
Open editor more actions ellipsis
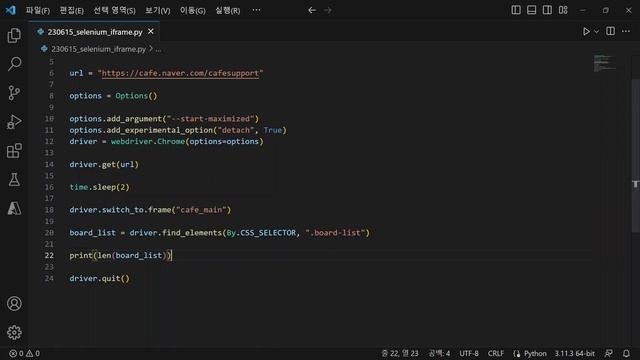pyautogui.click(x=626, y=31)
